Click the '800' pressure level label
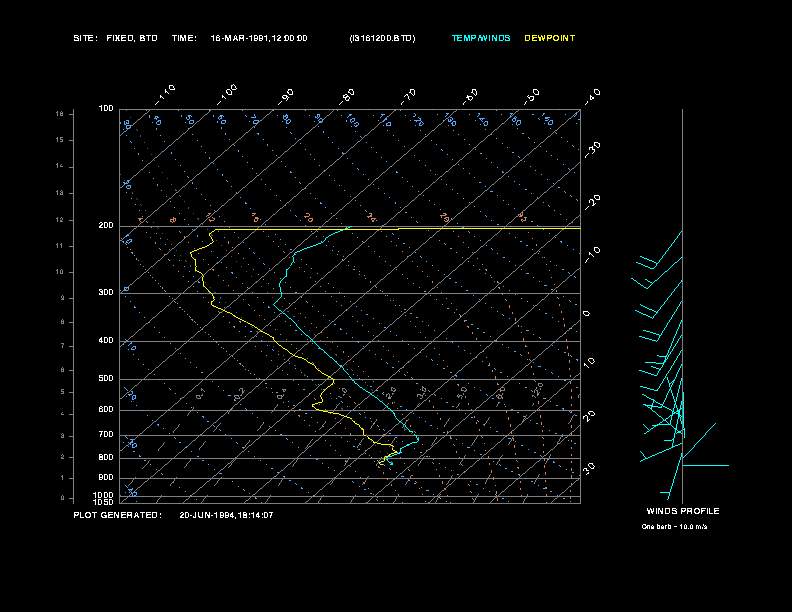 106,457
